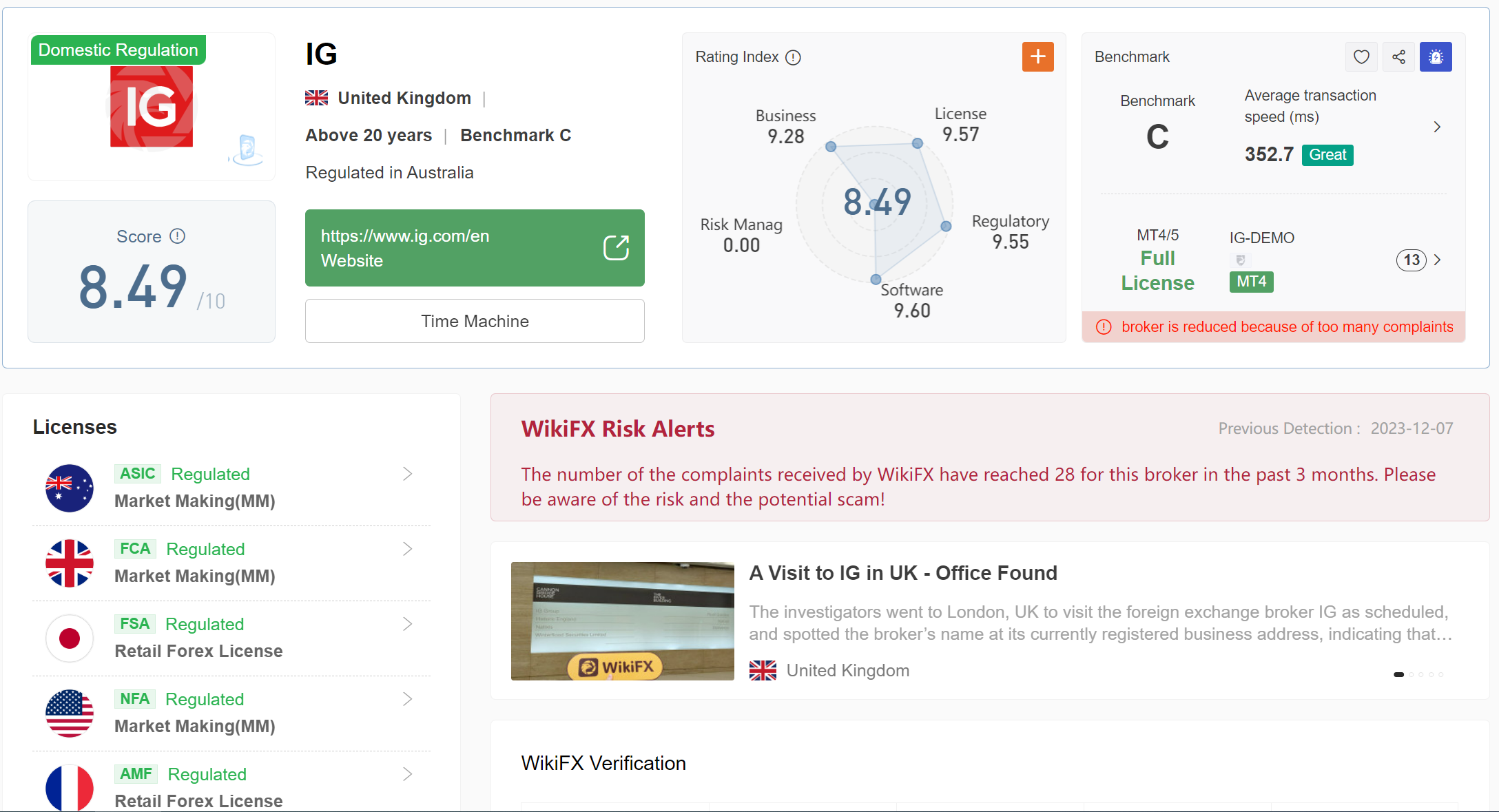
Task: Click the UK flag in office visit article
Action: (x=763, y=670)
